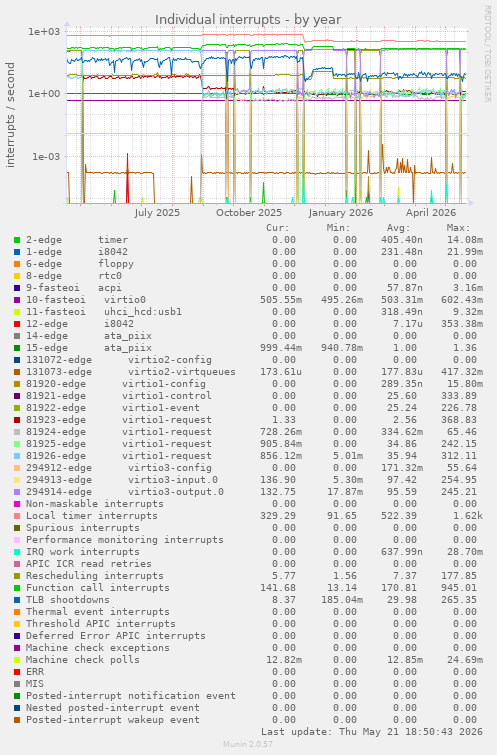Viewport: 497px width, 755px height.
Task: Click the 81923-edge virtio1-request legend label
Action: (119, 420)
